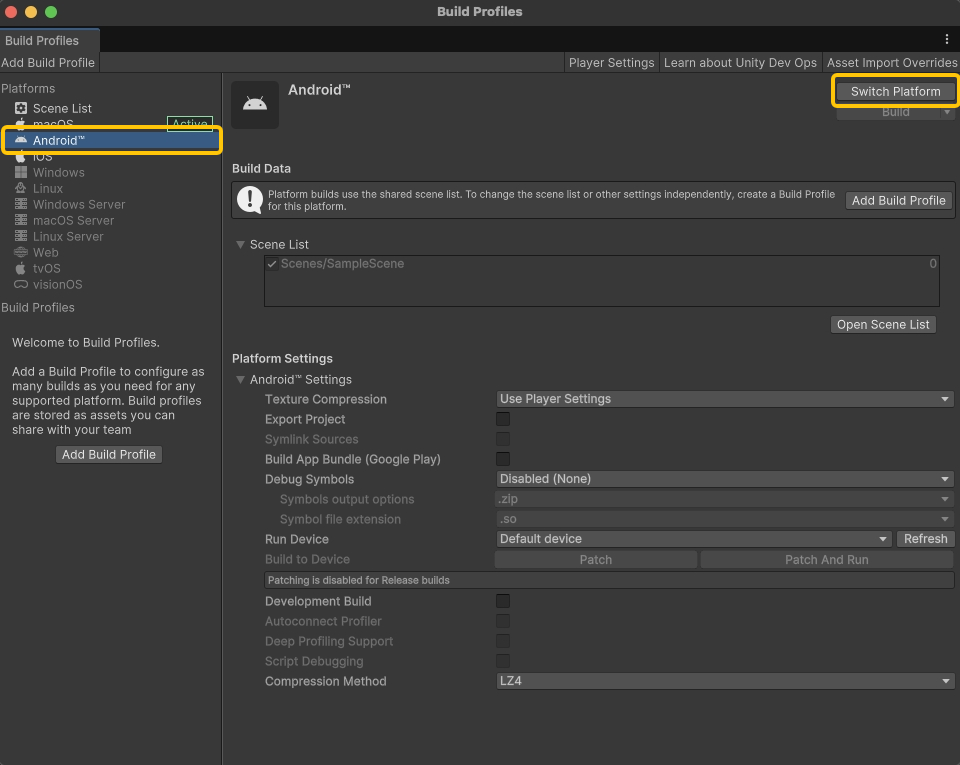The width and height of the screenshot is (960, 765).
Task: Enable the Development Build checkbox
Action: click(503, 601)
